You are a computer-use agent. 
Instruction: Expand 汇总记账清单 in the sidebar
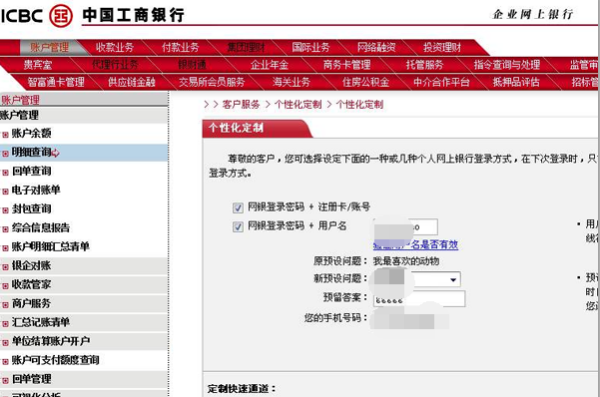(x=41, y=322)
